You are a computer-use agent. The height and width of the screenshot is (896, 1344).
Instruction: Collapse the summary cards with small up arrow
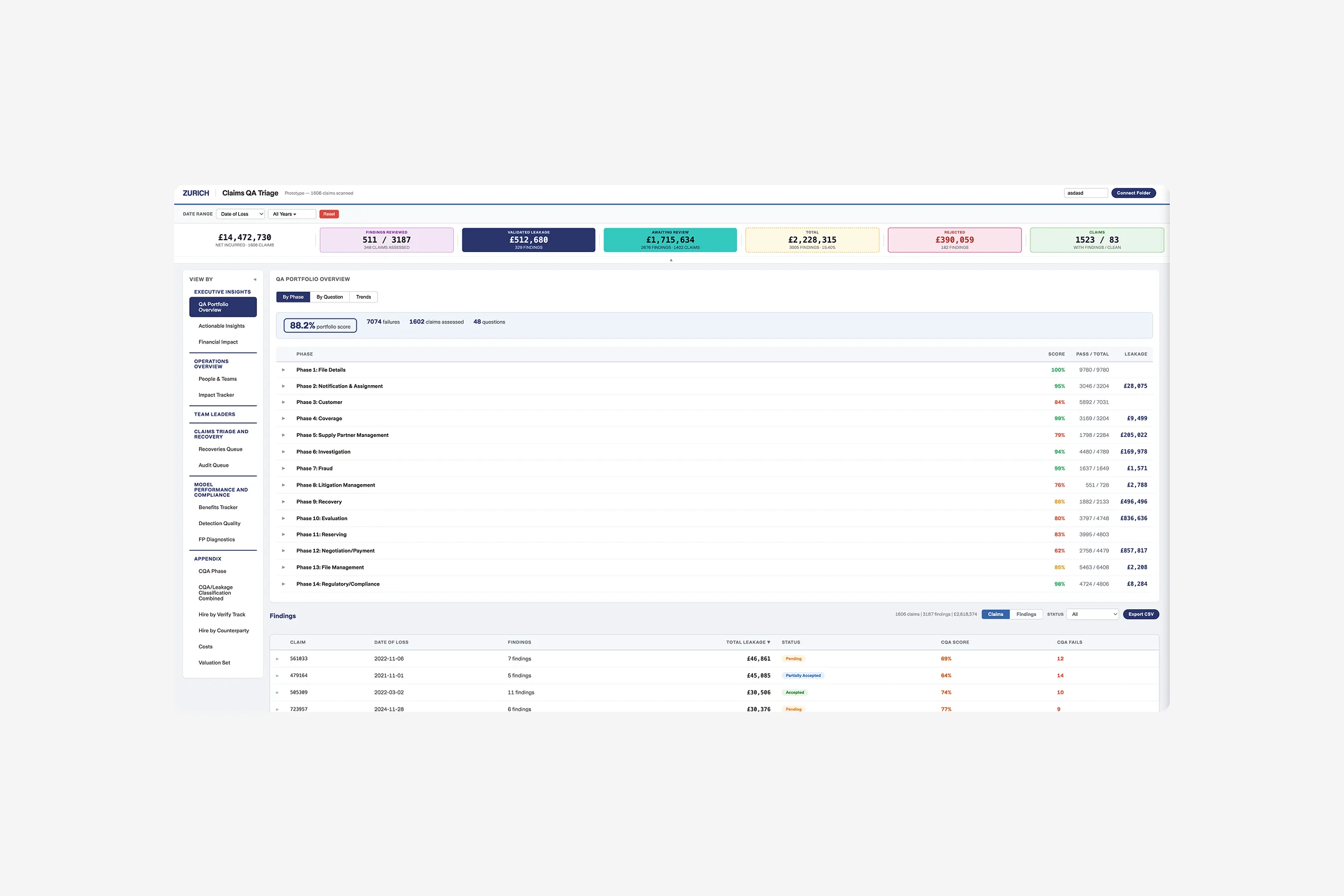tap(671, 260)
